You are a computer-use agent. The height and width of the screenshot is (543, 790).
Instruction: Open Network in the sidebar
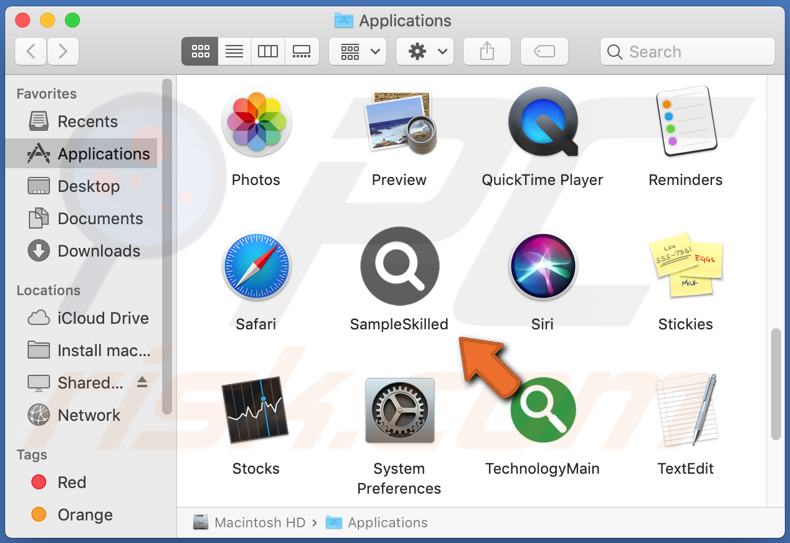81,415
